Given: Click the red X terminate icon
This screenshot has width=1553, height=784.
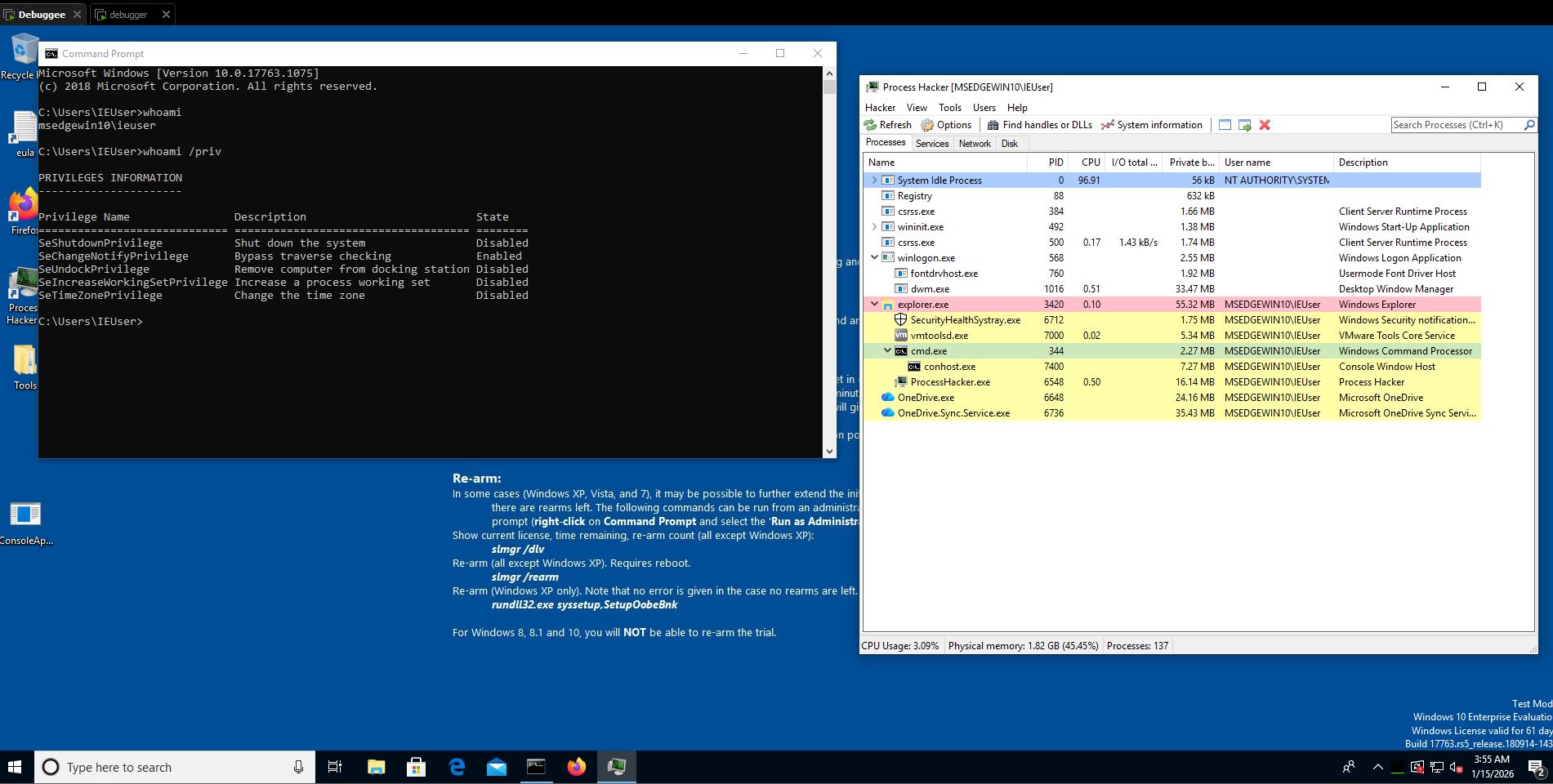Looking at the screenshot, I should click(x=1265, y=125).
